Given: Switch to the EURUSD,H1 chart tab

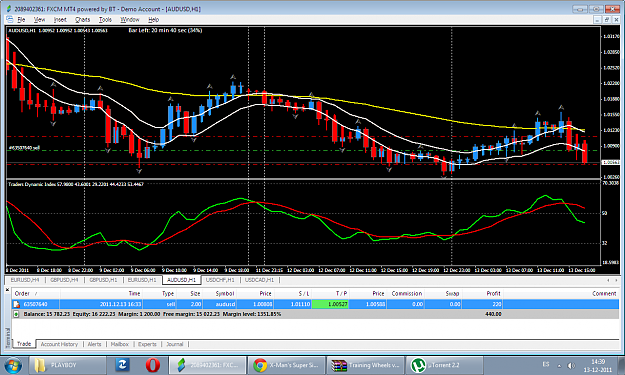Looking at the screenshot, I should [142, 280].
